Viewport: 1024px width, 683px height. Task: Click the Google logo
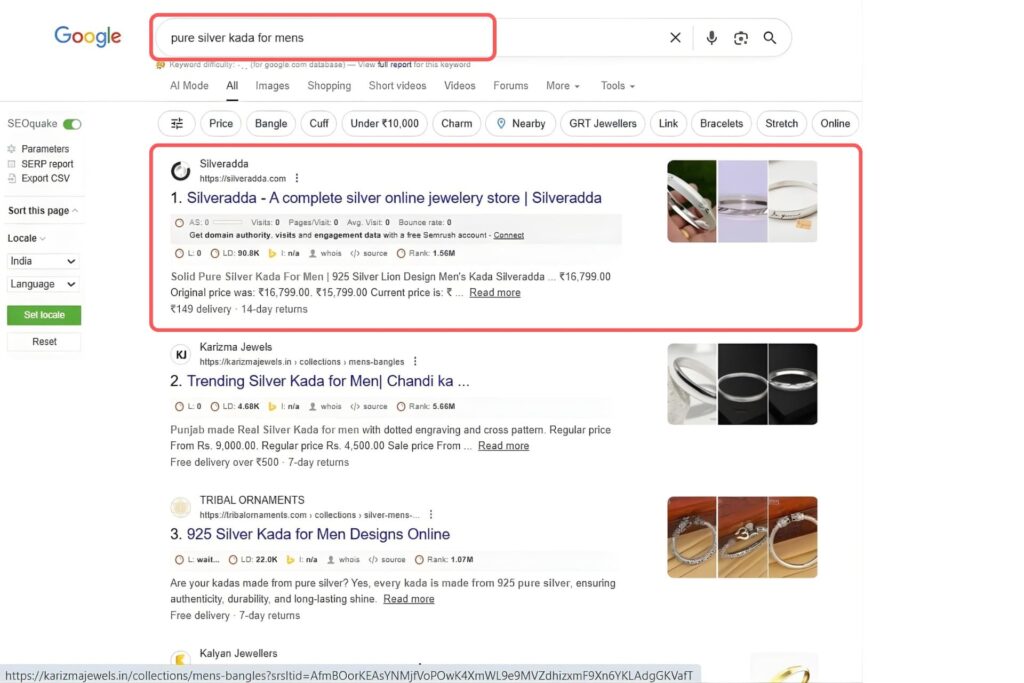[88, 37]
